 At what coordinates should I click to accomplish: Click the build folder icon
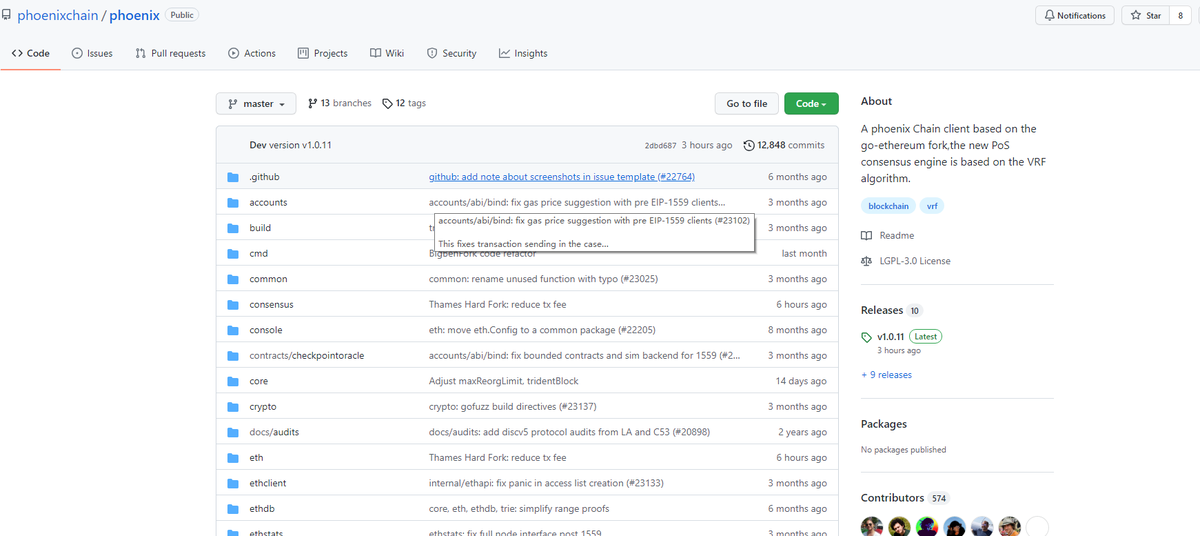[x=232, y=228]
